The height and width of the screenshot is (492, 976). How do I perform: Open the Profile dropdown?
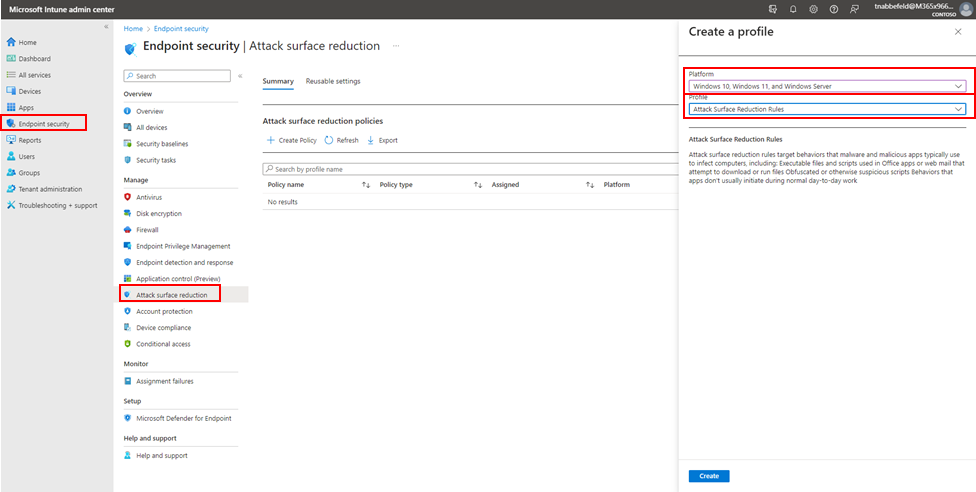(827, 109)
